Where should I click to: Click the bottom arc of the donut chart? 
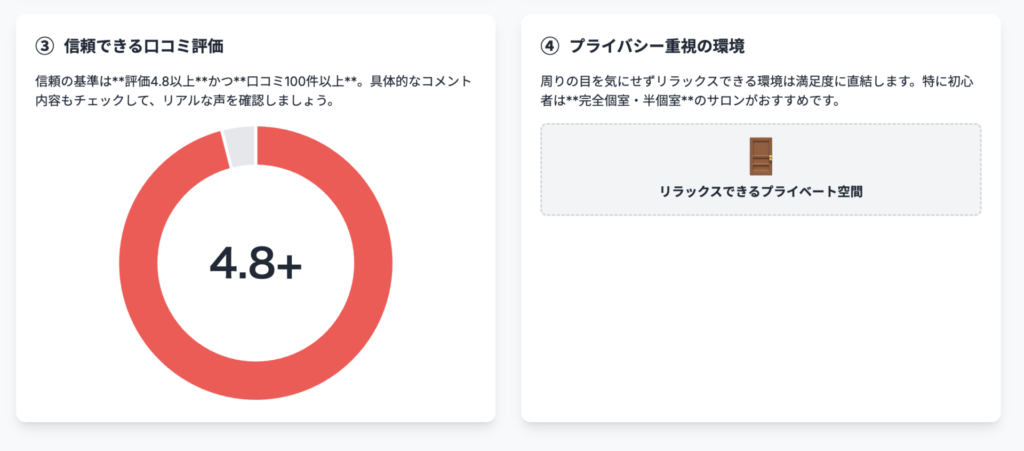(x=255, y=381)
